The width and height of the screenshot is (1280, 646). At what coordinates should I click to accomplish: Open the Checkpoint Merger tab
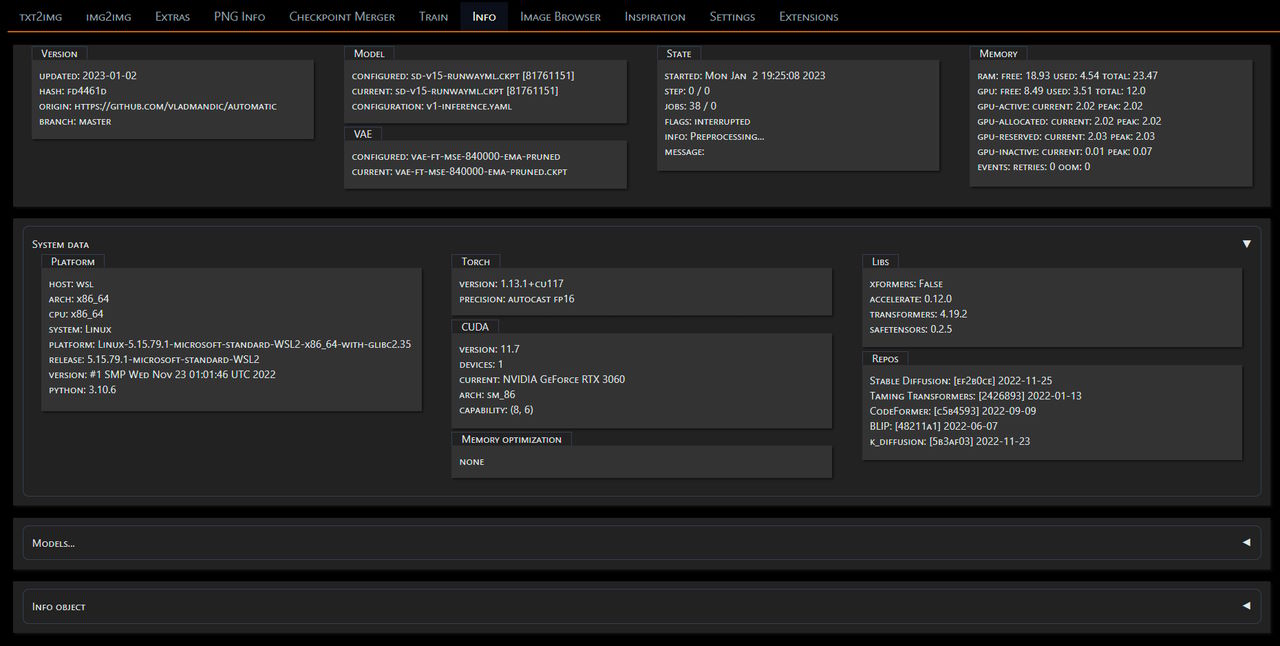click(x=342, y=16)
